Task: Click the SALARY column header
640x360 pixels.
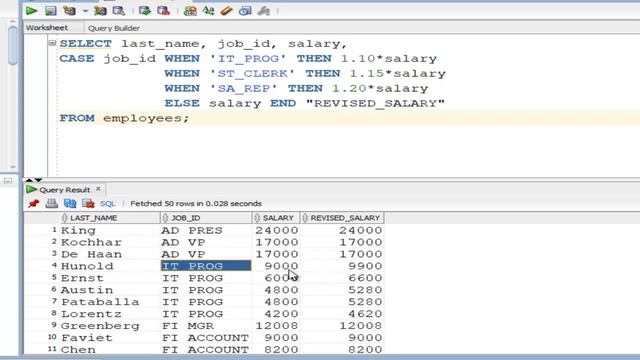Action: click(x=276, y=218)
